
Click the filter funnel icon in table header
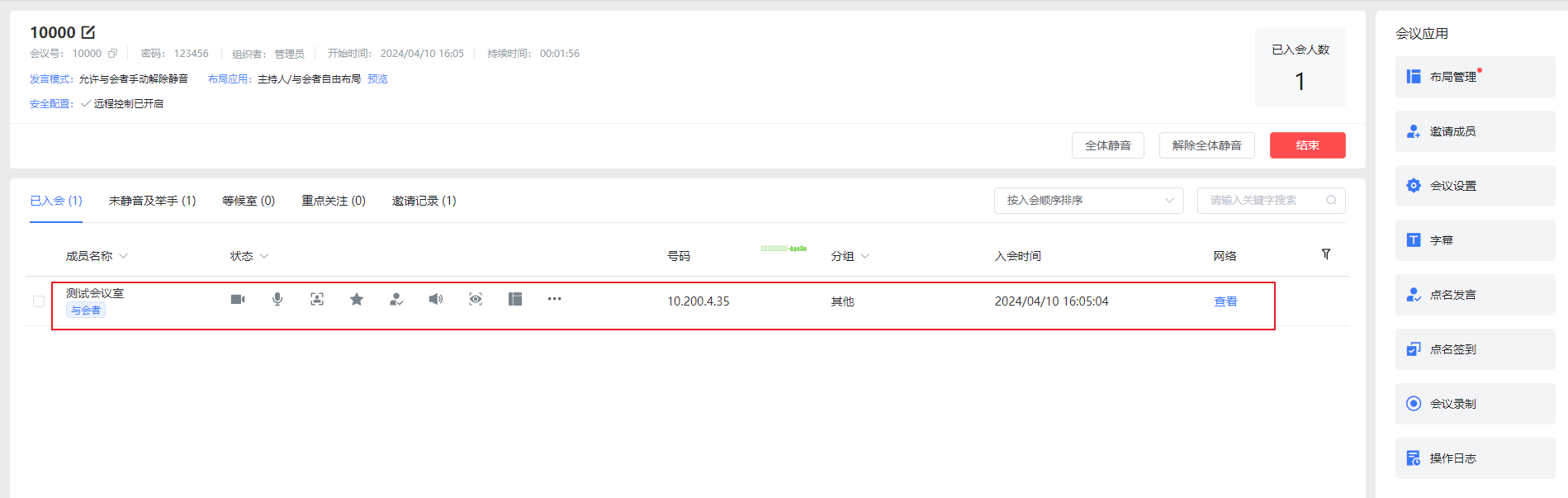pos(1326,254)
